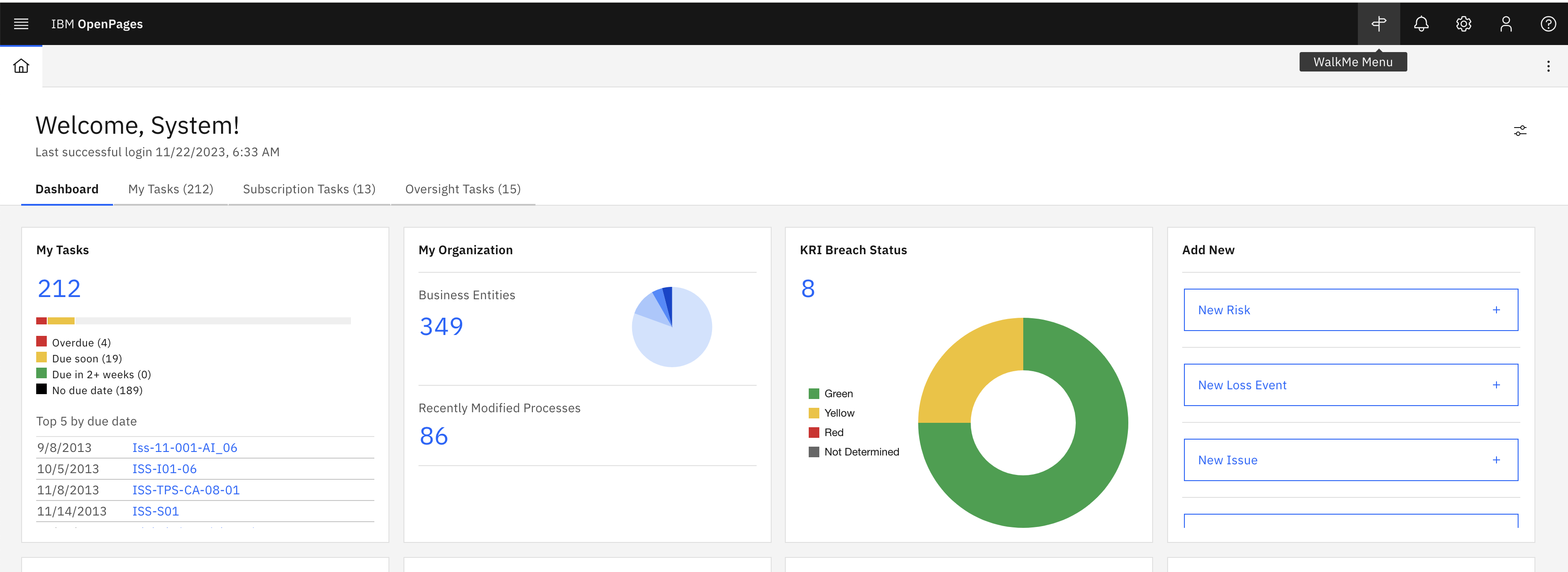Switch to the Oversight Tasks (15) tab
The height and width of the screenshot is (572, 1568).
463,188
